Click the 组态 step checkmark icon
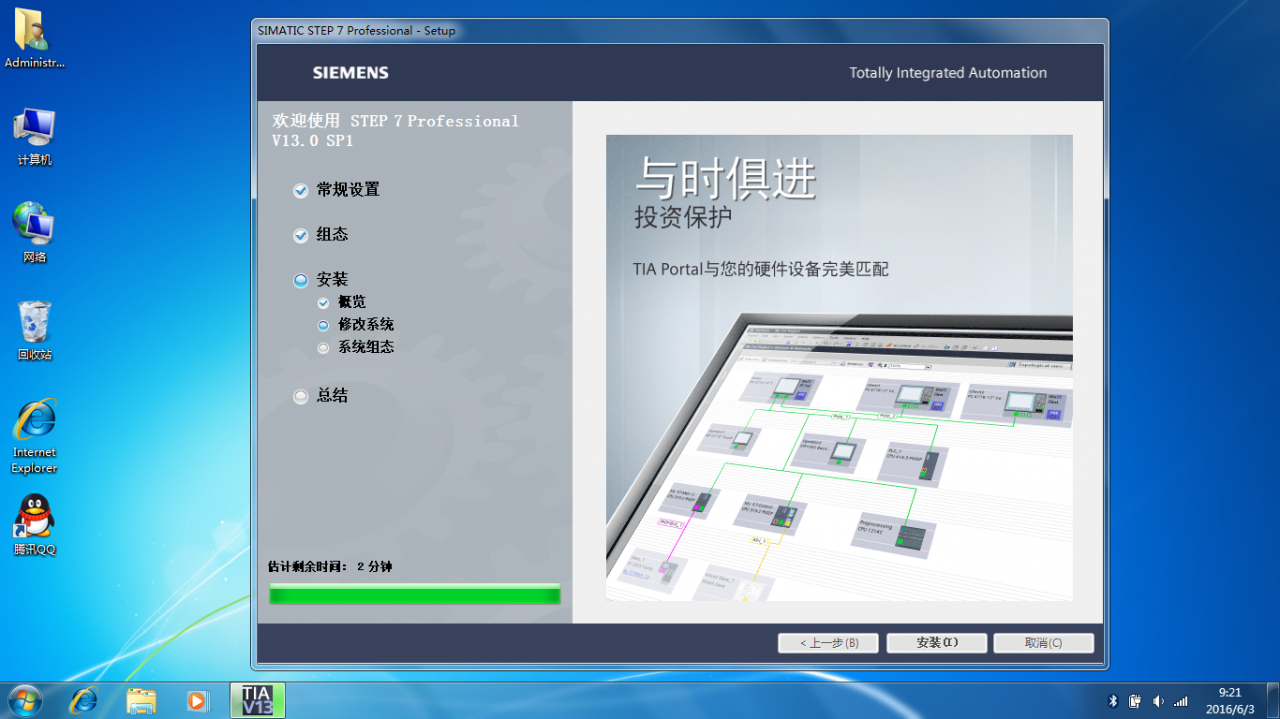Screen dimensions: 1280x719 (x=300, y=236)
